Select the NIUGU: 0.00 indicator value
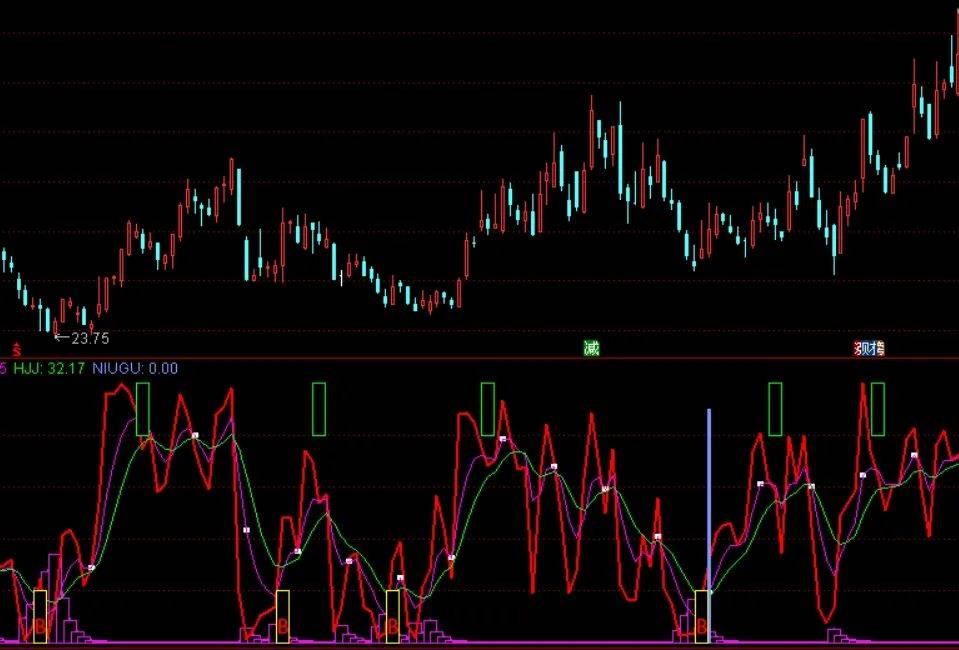Image resolution: width=959 pixels, height=650 pixels. (x=135, y=368)
